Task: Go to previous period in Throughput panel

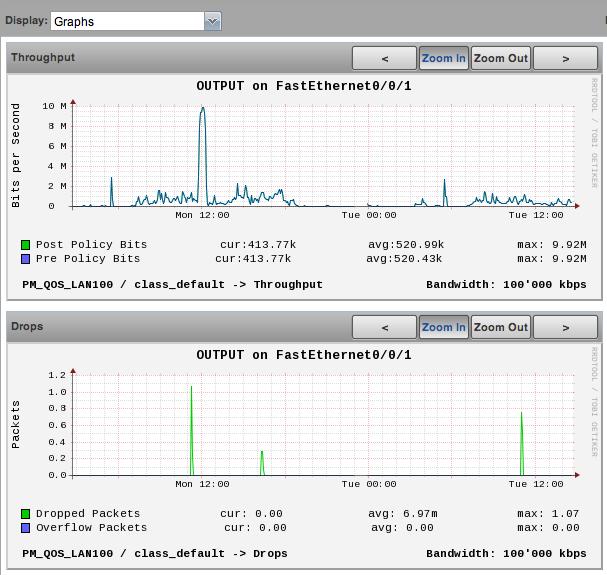Action: click(x=384, y=58)
